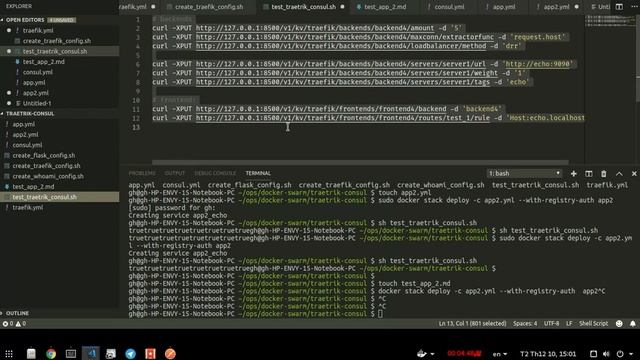Click the terminal prompt input line
The image size is (640, 360).
381,314
